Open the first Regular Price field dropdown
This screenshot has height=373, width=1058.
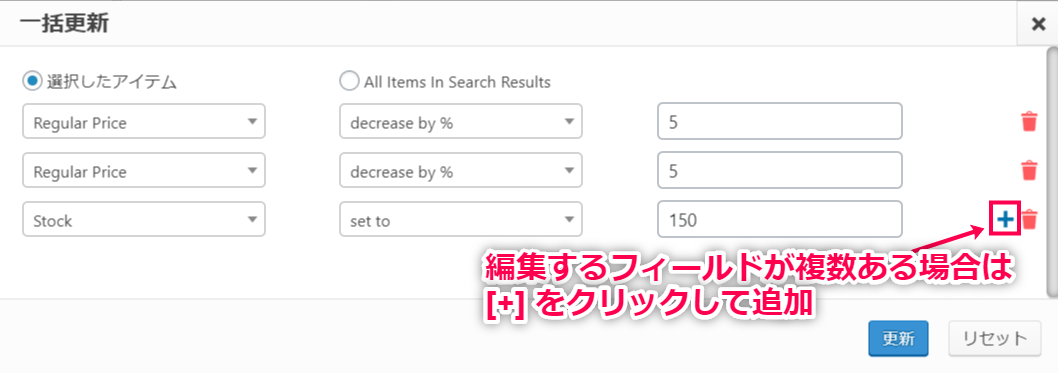click(x=144, y=122)
